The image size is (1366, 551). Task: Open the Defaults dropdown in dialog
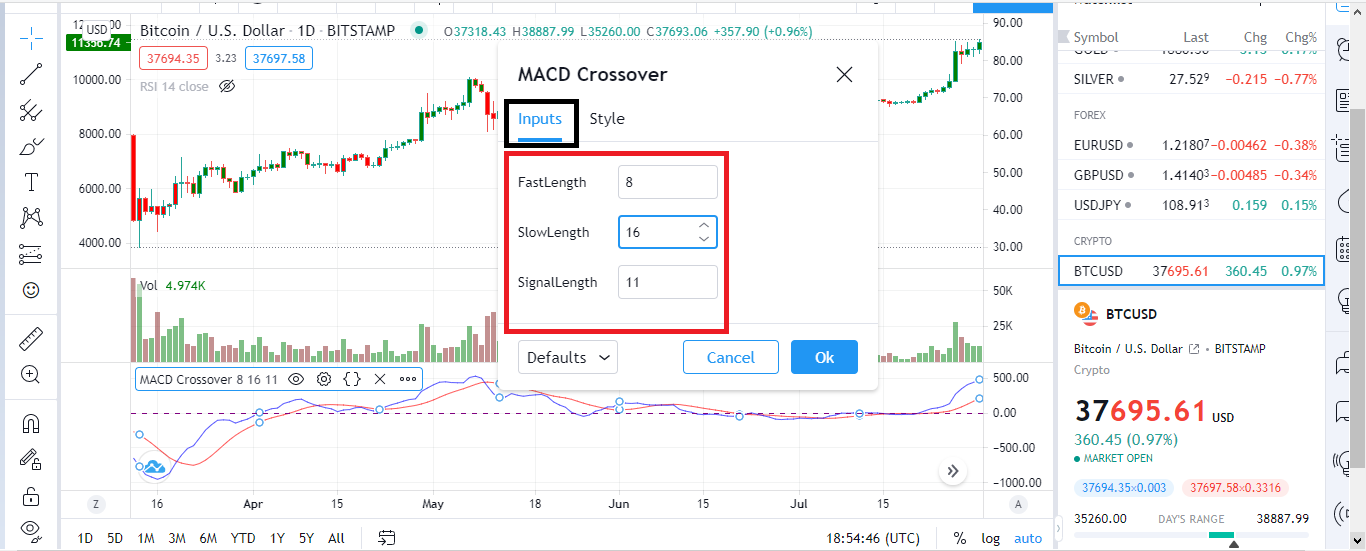tap(568, 357)
